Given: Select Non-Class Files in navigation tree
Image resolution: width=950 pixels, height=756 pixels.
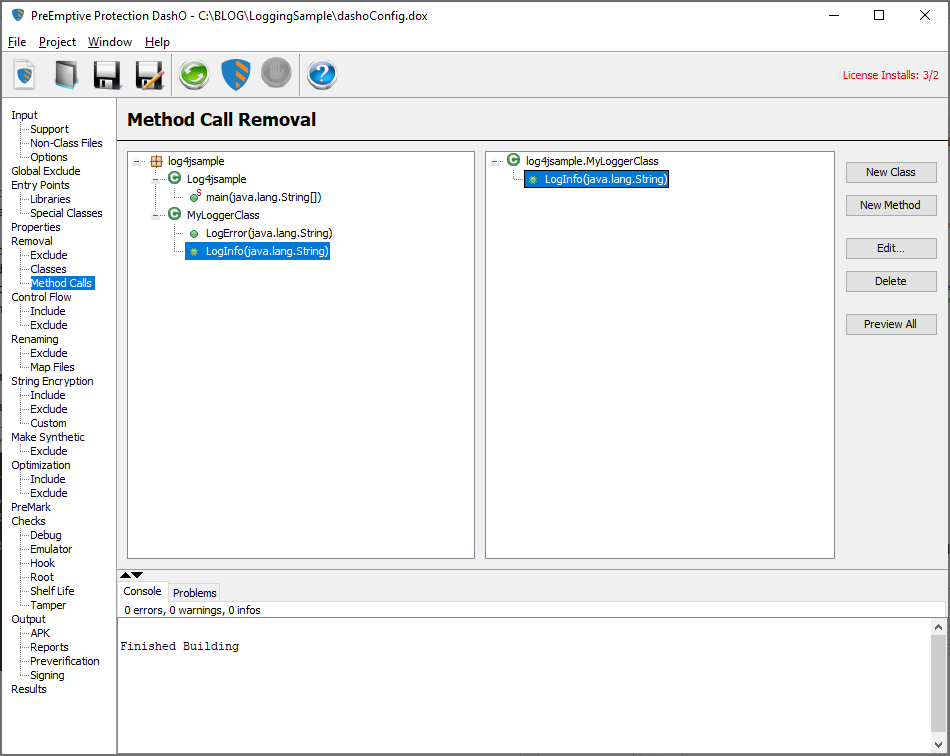Looking at the screenshot, I should [x=66, y=143].
